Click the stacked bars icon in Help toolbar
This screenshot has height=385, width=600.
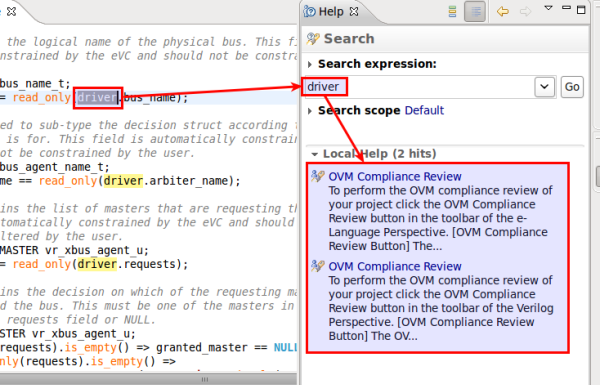point(452,11)
